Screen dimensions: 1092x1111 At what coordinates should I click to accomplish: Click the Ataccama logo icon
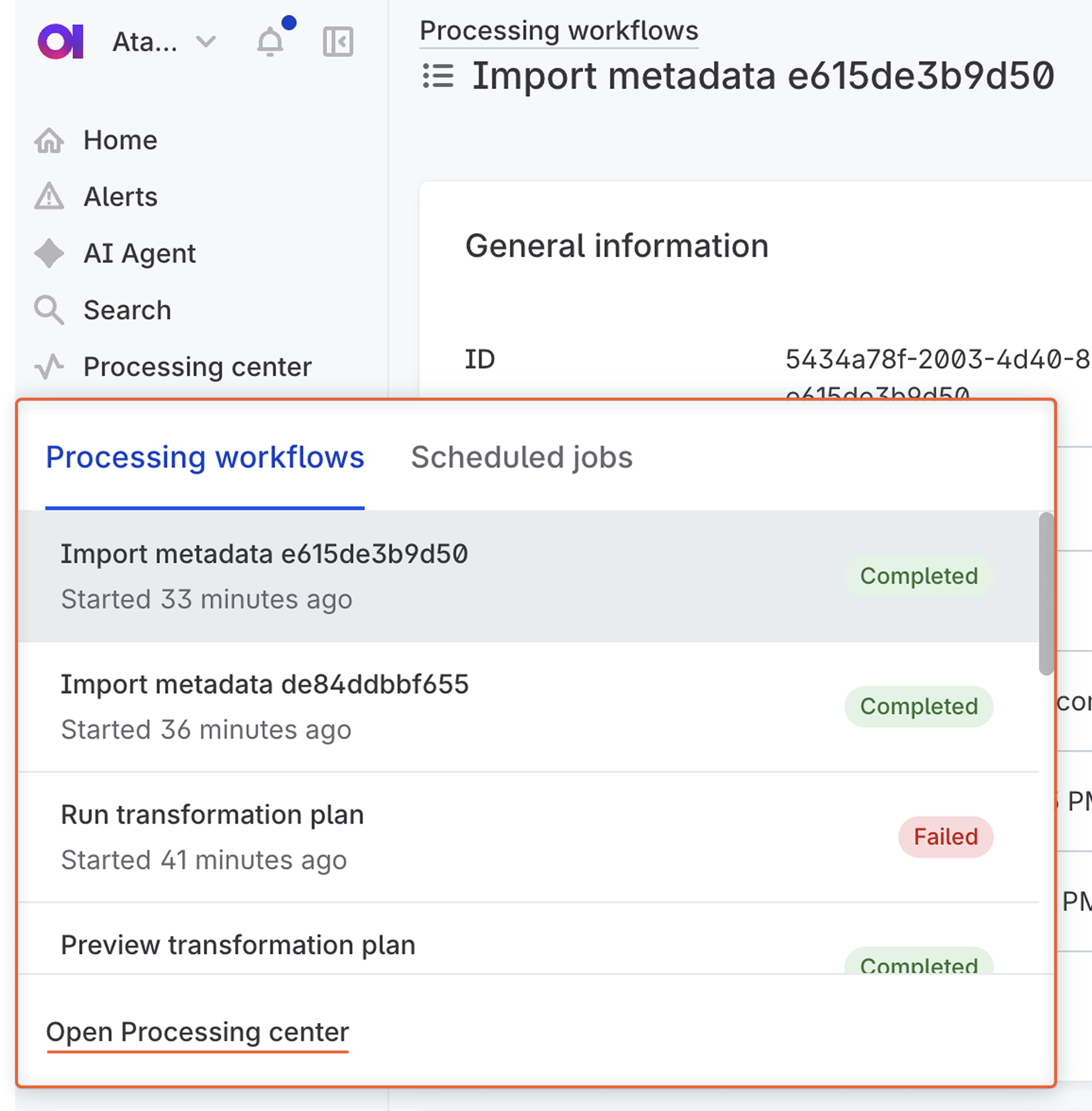[61, 41]
